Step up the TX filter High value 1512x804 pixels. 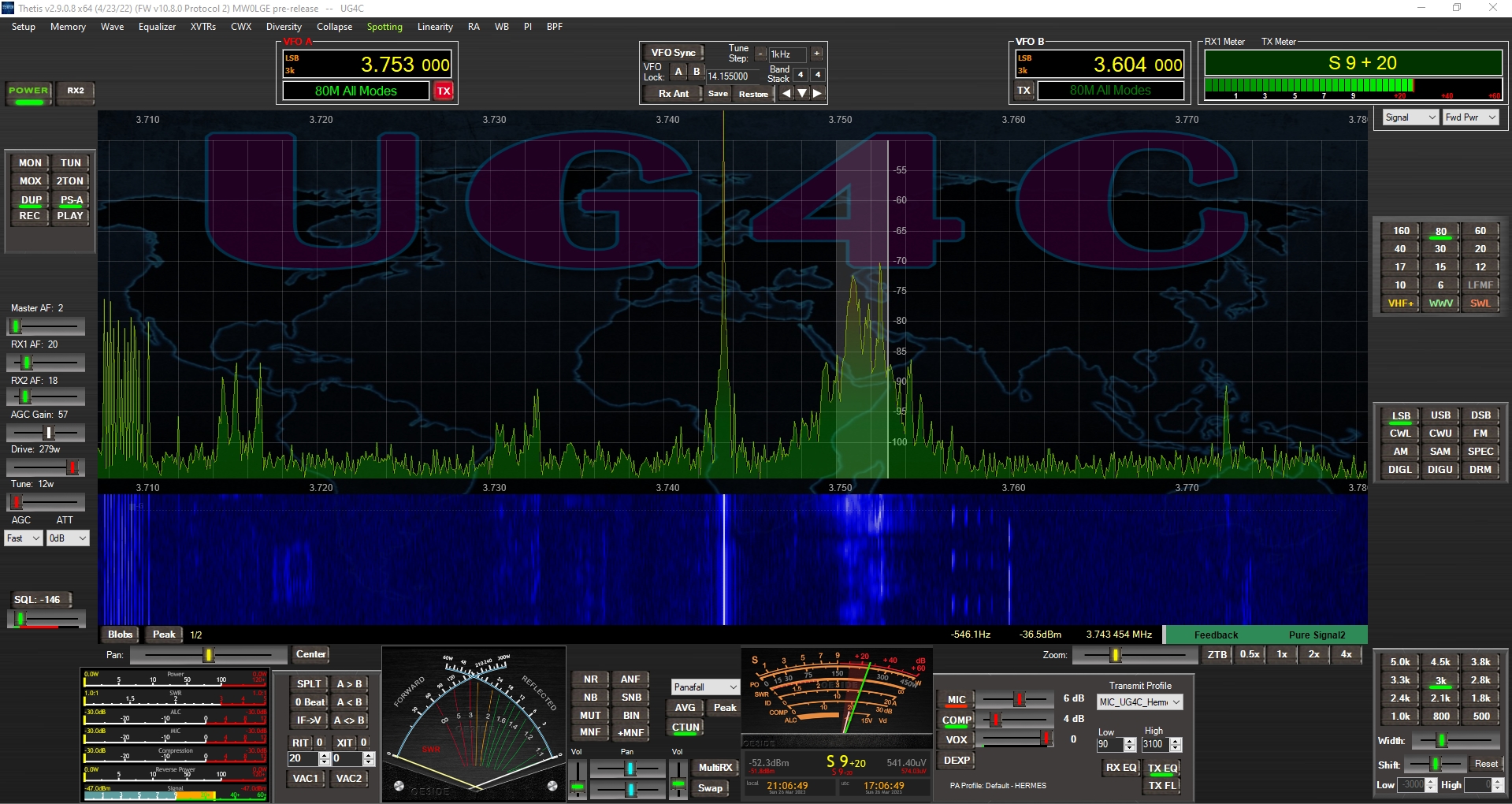tap(1176, 741)
